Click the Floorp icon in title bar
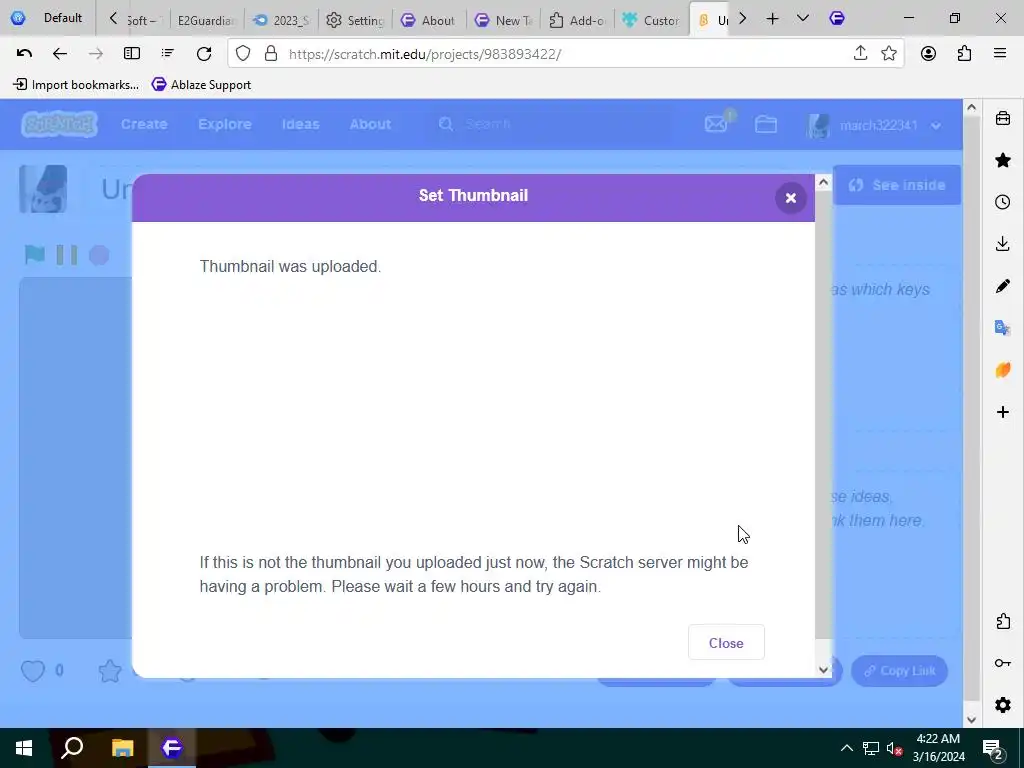 point(837,19)
